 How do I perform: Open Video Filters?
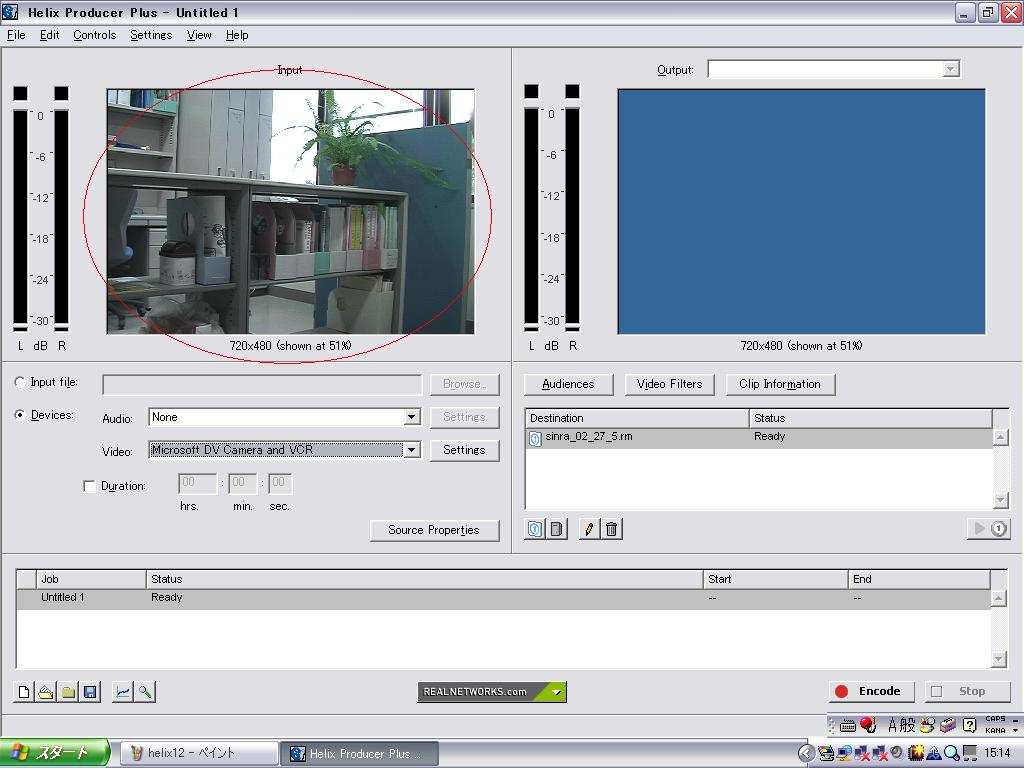pyautogui.click(x=669, y=384)
